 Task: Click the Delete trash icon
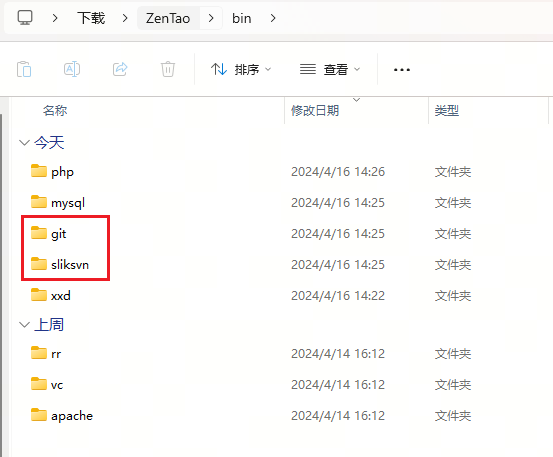click(168, 69)
